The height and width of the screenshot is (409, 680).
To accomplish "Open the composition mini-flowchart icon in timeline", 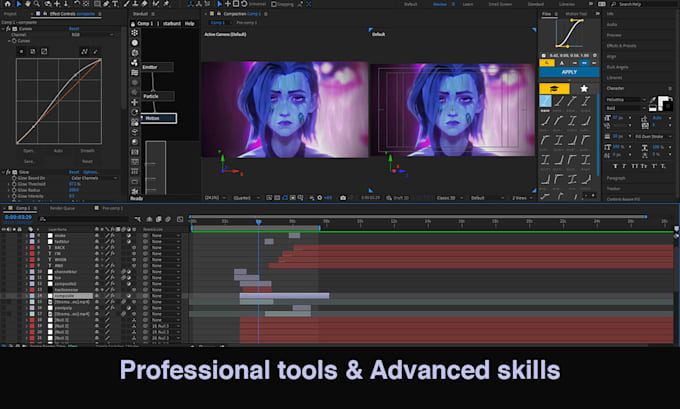I will click(138, 219).
